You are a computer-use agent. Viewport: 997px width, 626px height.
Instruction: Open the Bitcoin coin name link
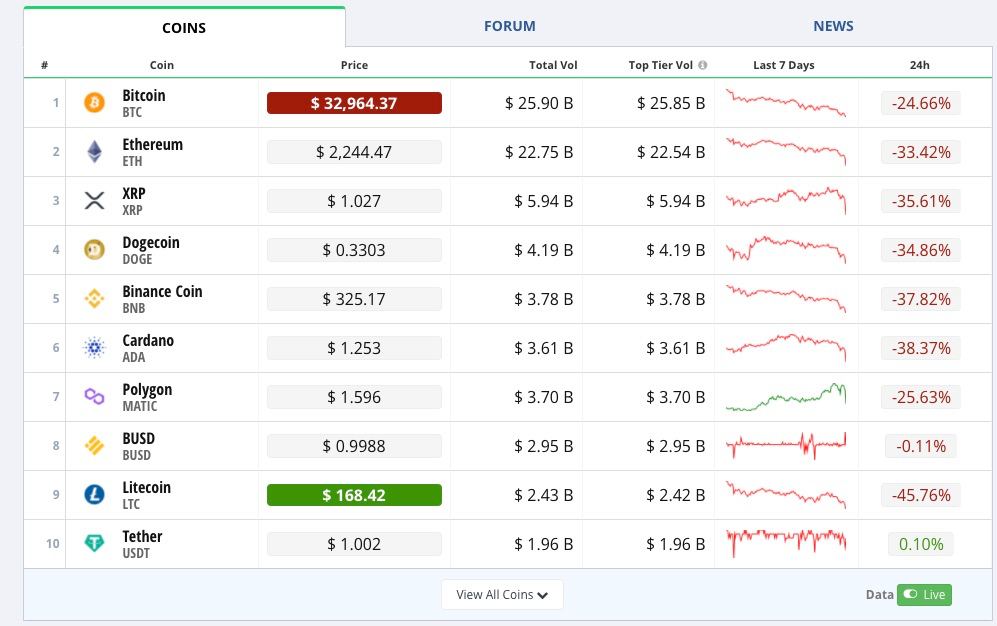tap(144, 95)
